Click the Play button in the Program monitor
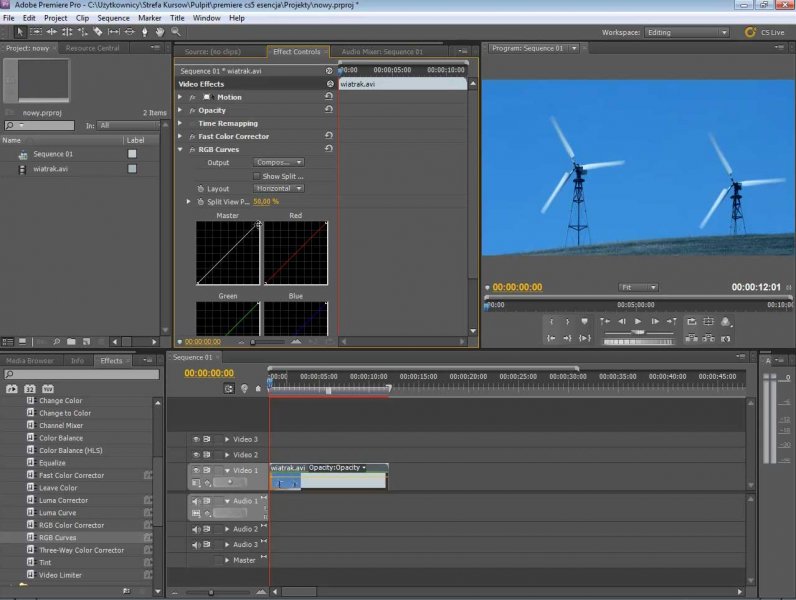Viewport: 796px width, 600px height. point(638,321)
